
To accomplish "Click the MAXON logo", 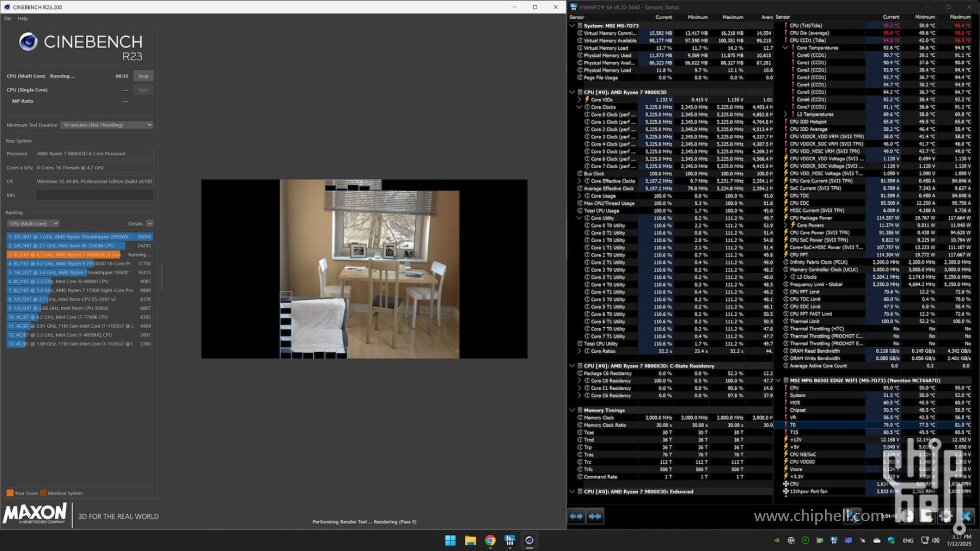I will (x=35, y=514).
